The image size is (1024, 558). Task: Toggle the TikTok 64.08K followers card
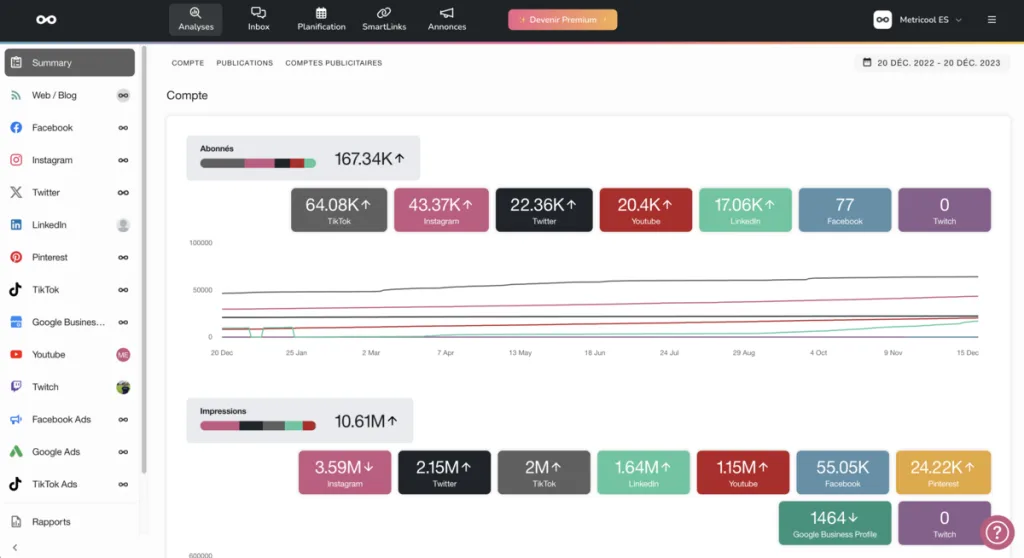339,210
